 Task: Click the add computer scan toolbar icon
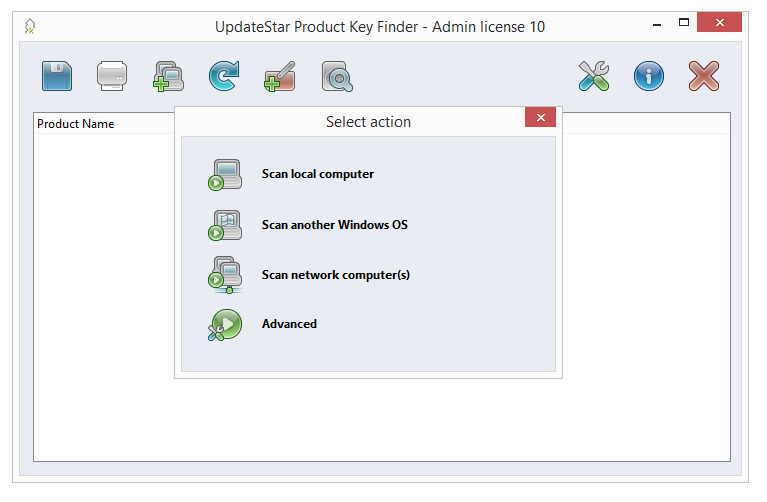point(168,76)
